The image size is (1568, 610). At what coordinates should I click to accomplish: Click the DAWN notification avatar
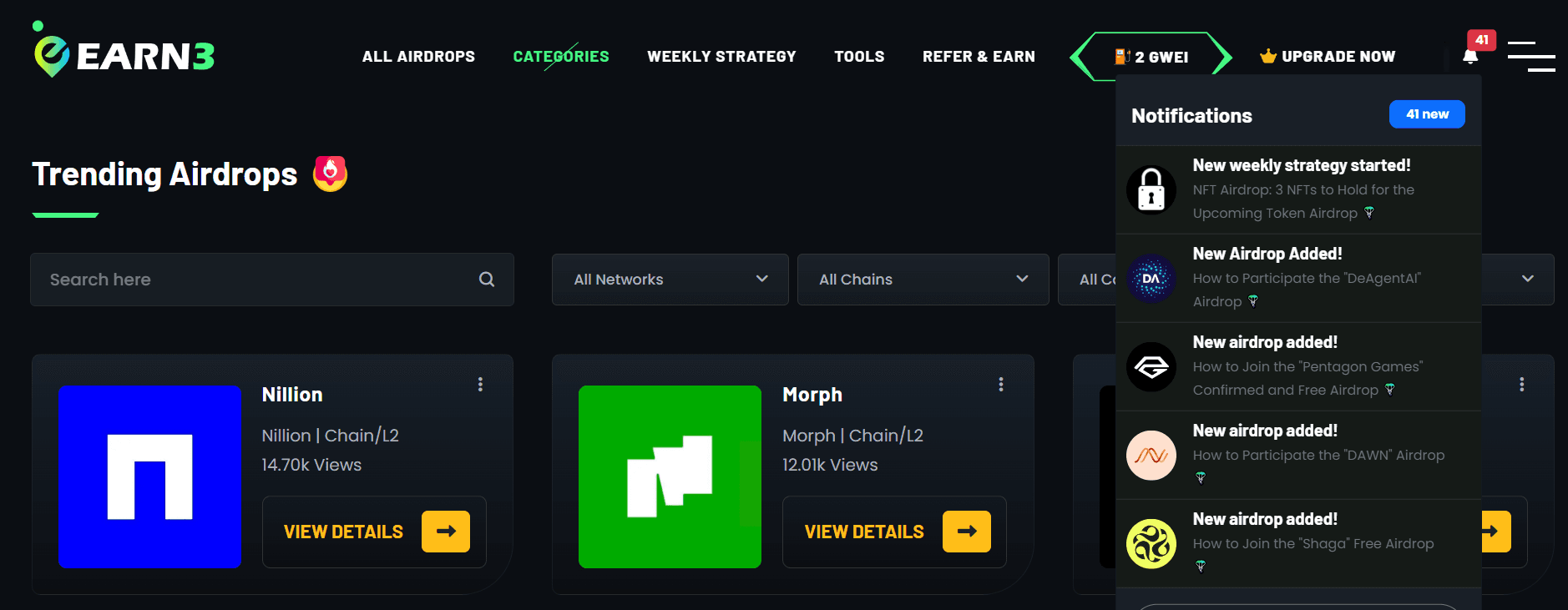coord(1151,455)
